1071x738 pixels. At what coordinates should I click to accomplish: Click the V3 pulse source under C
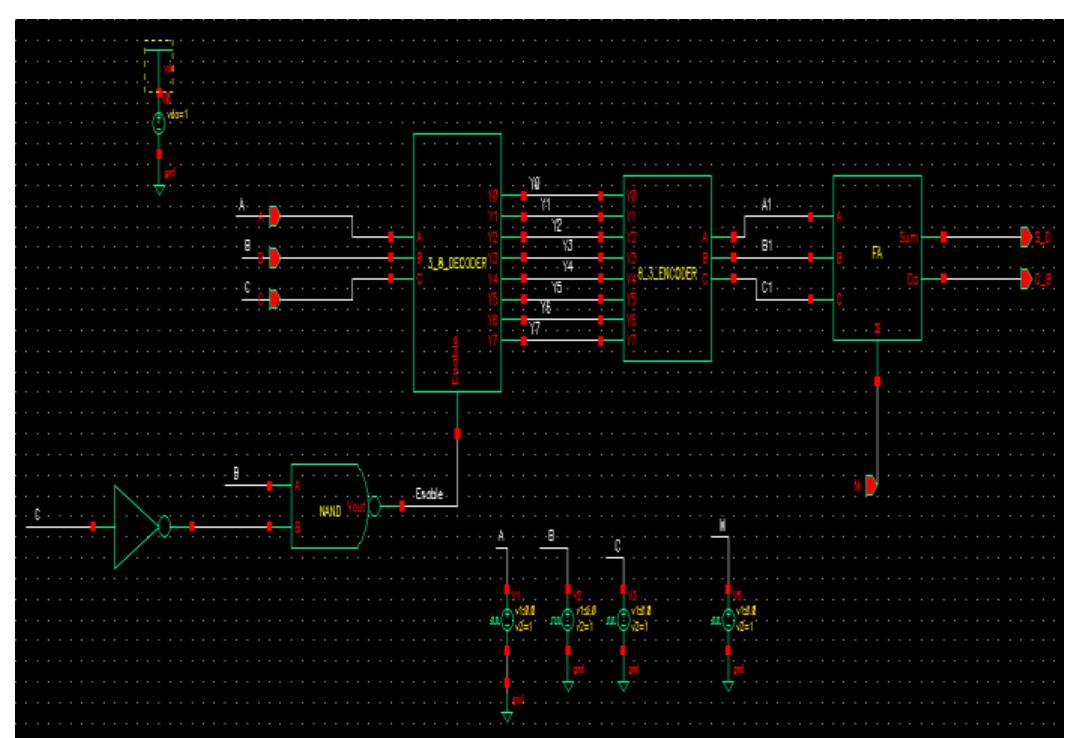pos(624,617)
